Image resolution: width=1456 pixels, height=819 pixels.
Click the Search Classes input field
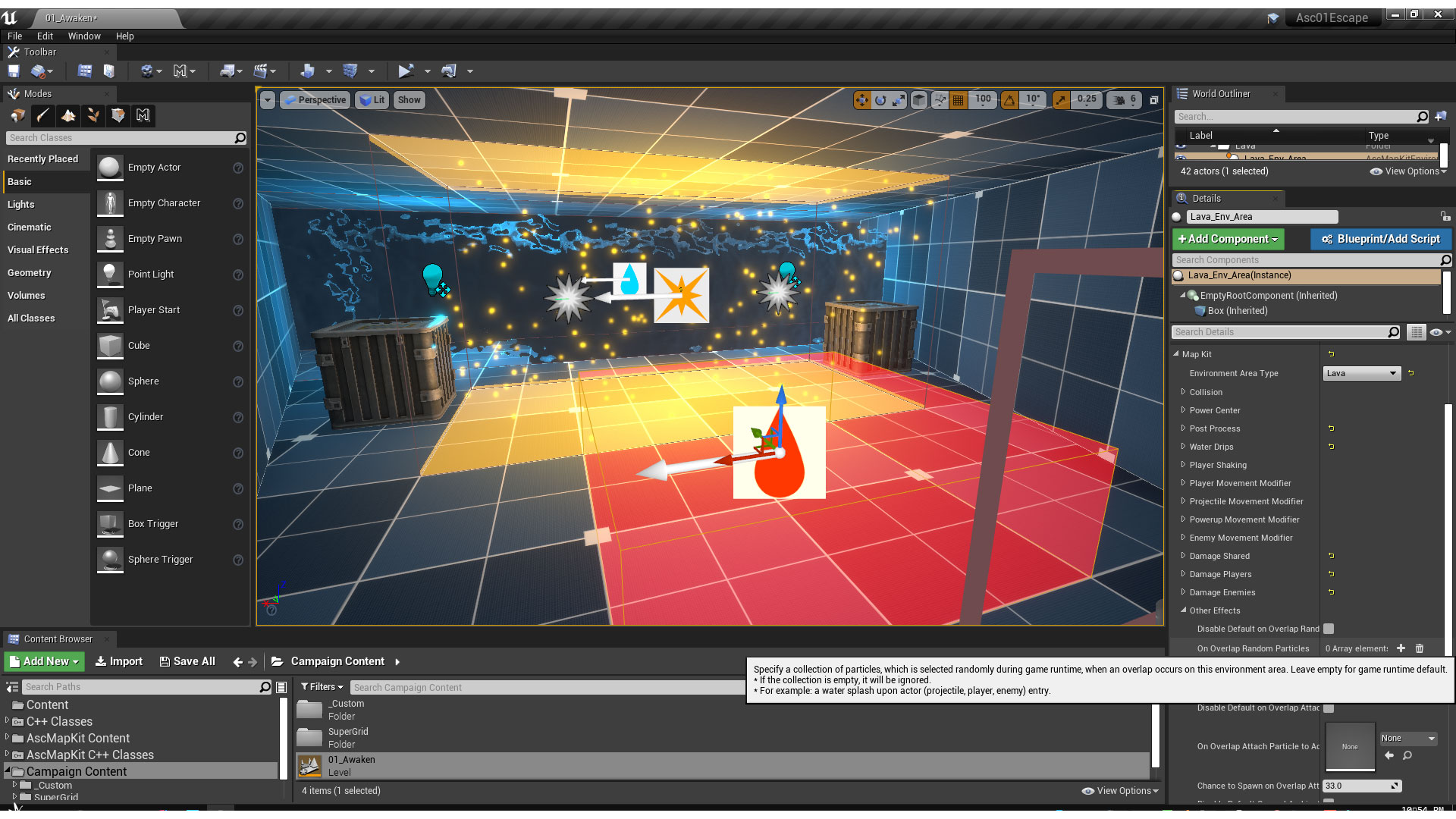click(121, 138)
